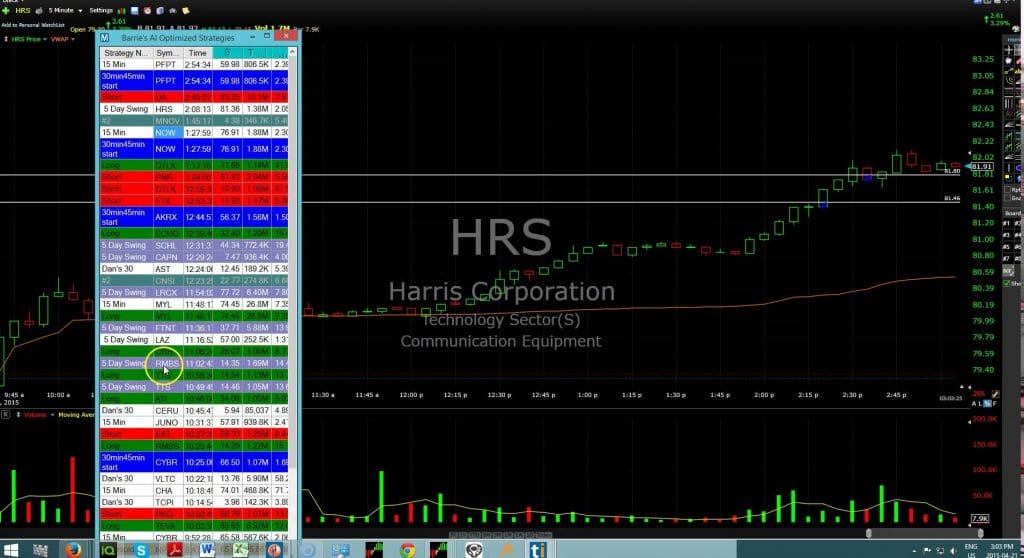
Task: Select the 15 Min CHA row
Action: 194,490
